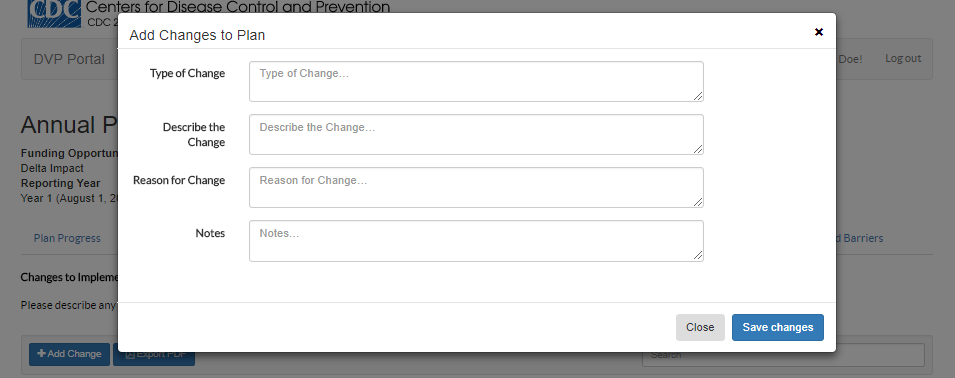955x378 pixels.
Task: Click the Describe the Change resize grip
Action: (698, 149)
